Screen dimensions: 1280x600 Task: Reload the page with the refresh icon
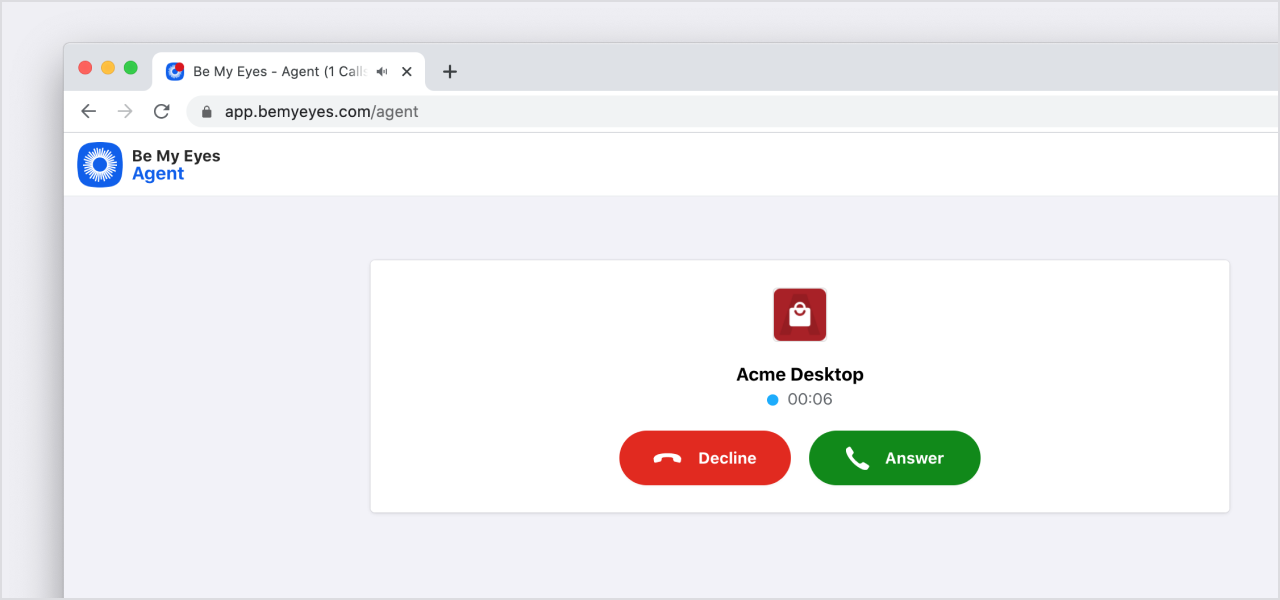point(161,111)
